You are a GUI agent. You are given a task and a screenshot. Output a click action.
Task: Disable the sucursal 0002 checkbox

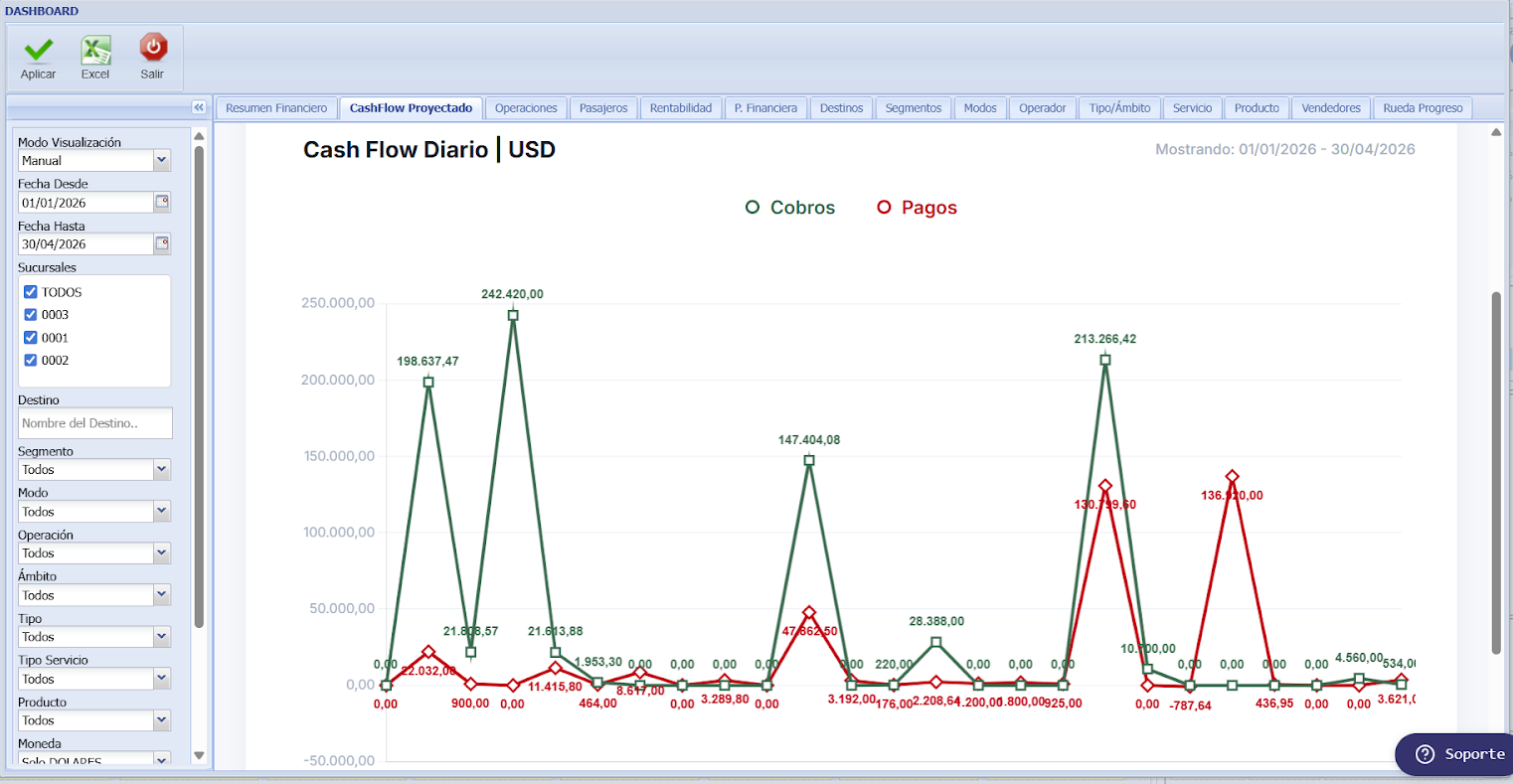[x=31, y=361]
